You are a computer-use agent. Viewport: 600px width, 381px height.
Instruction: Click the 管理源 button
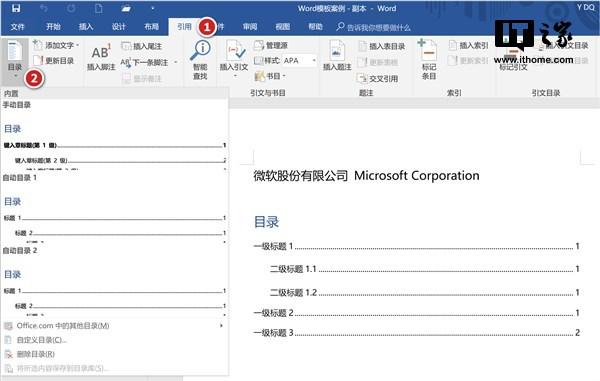tap(271, 45)
